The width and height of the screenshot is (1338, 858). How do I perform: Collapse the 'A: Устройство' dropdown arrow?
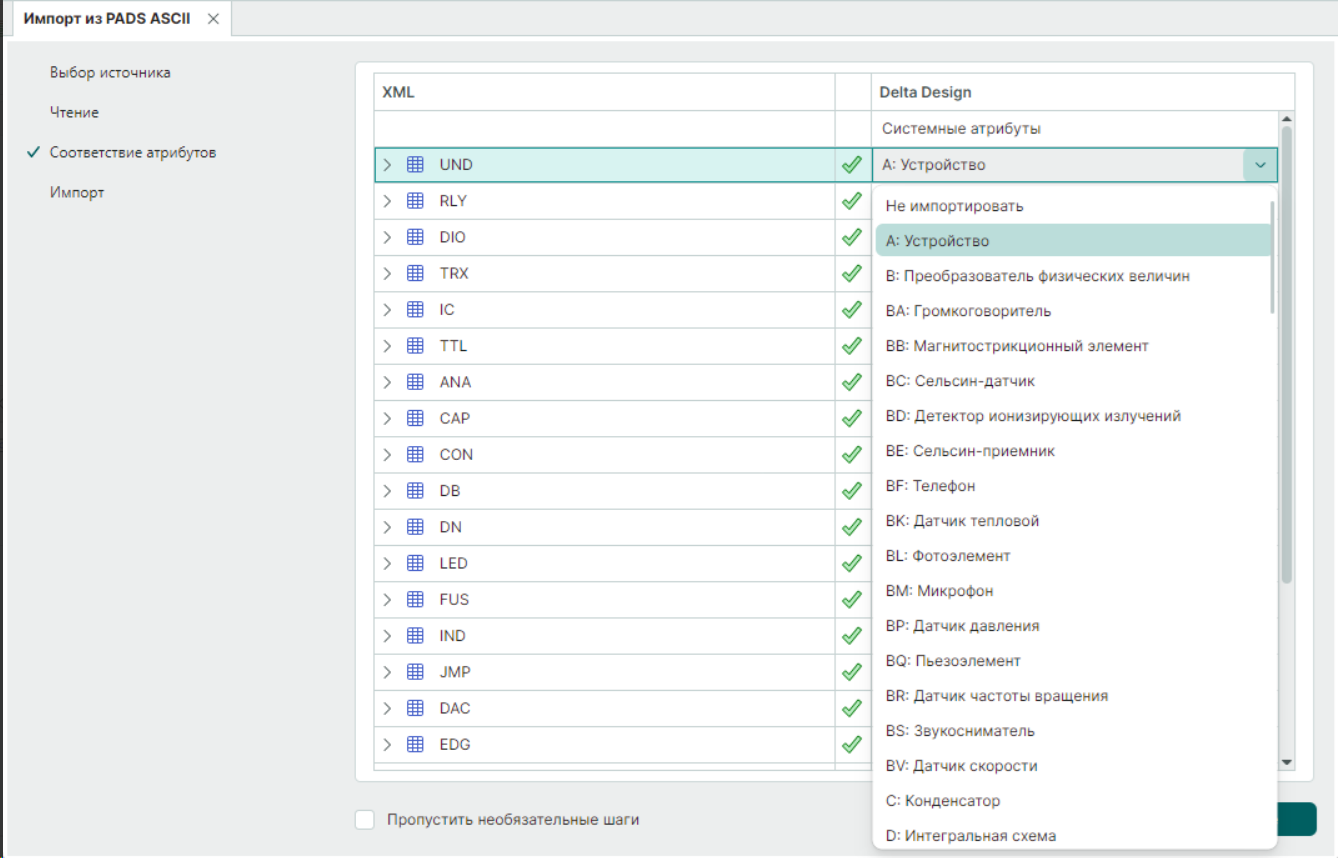[x=1260, y=165]
